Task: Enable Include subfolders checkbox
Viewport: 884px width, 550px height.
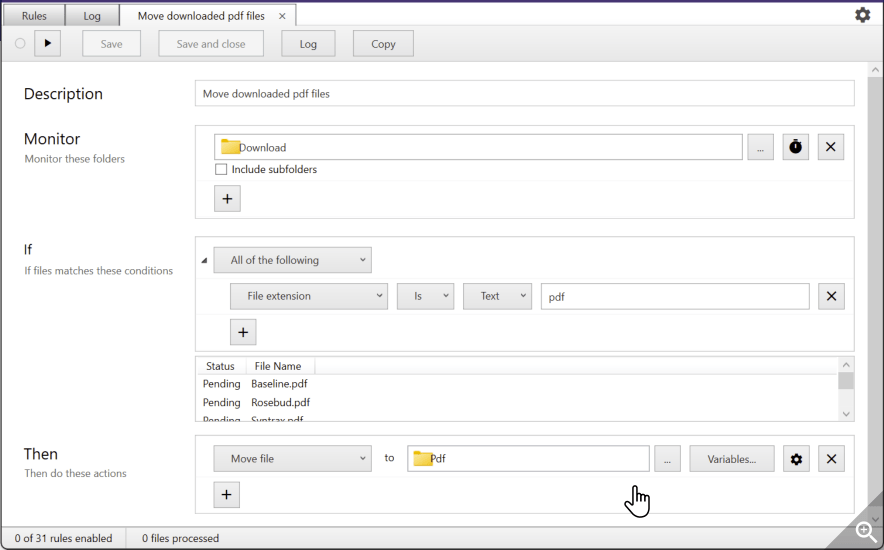Action: (221, 170)
